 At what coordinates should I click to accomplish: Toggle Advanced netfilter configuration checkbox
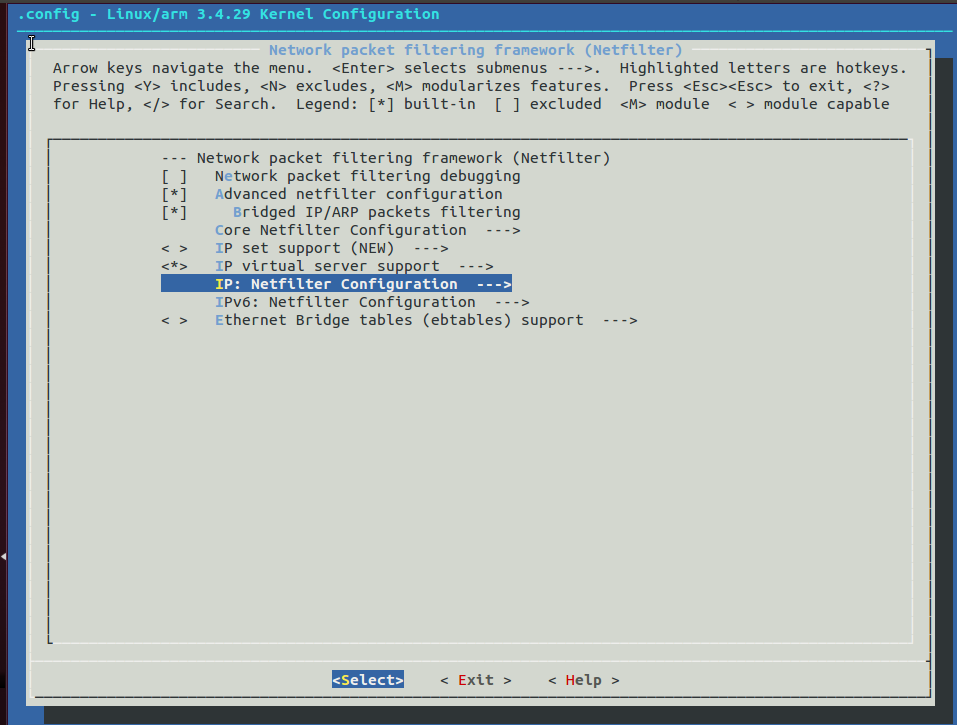tap(174, 195)
